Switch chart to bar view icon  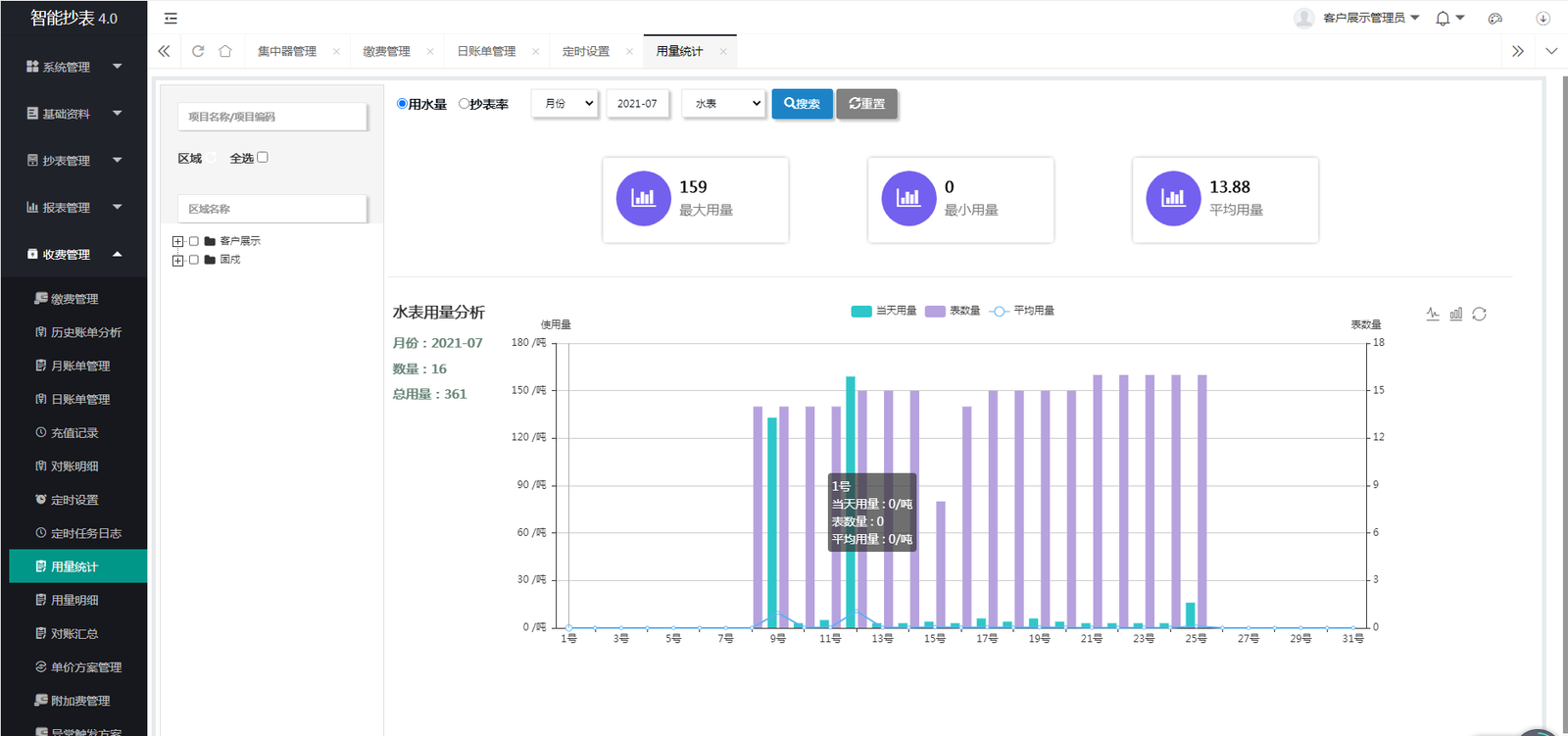click(x=1456, y=314)
